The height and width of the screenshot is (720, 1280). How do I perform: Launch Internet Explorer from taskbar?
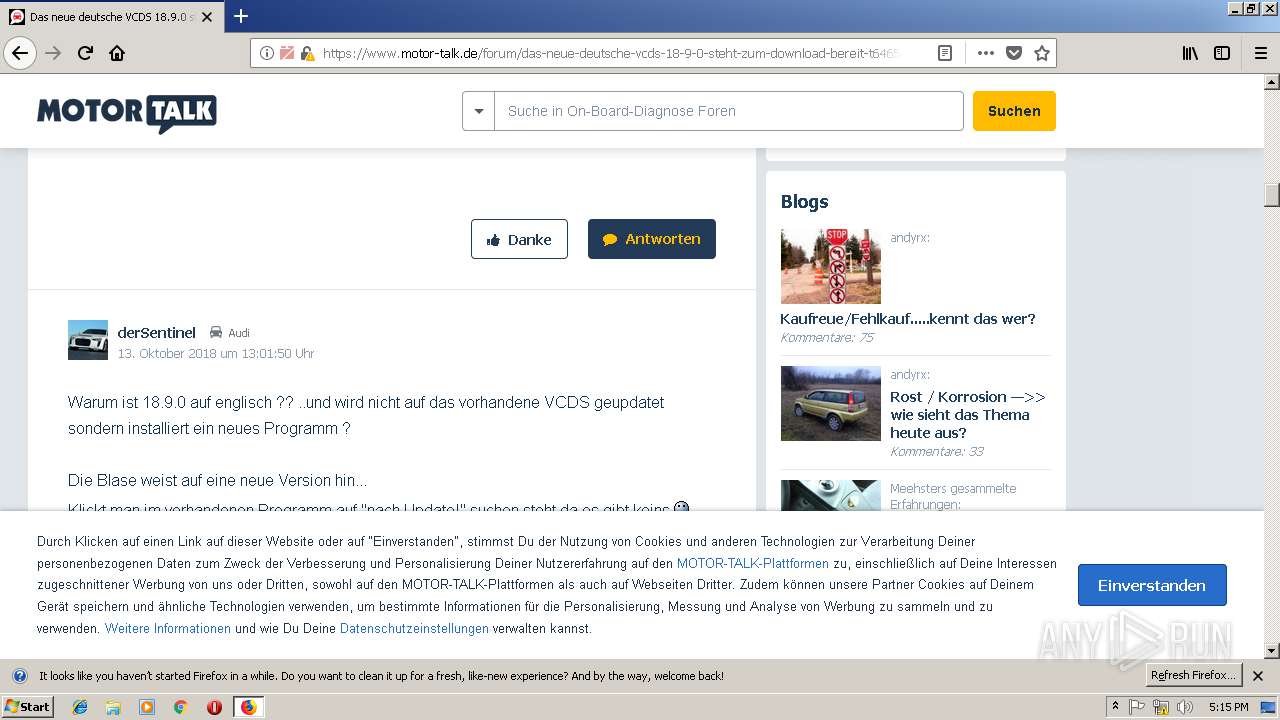(80, 707)
